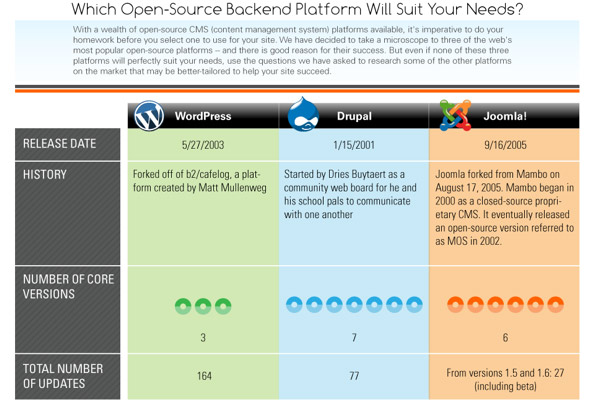
Task: Click the TOTAL NUMBER OF UPDATES label
Action: click(63, 376)
